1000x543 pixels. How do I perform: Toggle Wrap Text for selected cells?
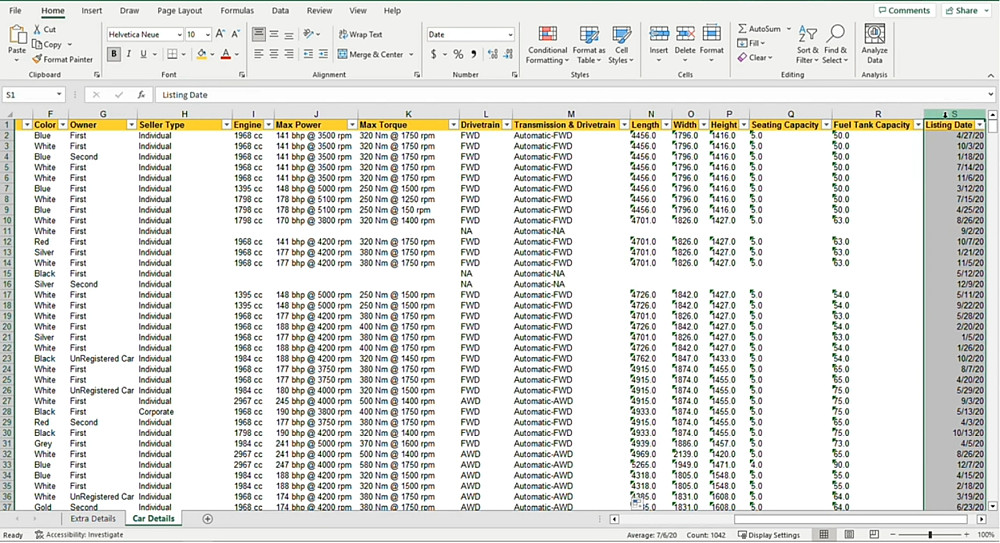click(x=360, y=34)
